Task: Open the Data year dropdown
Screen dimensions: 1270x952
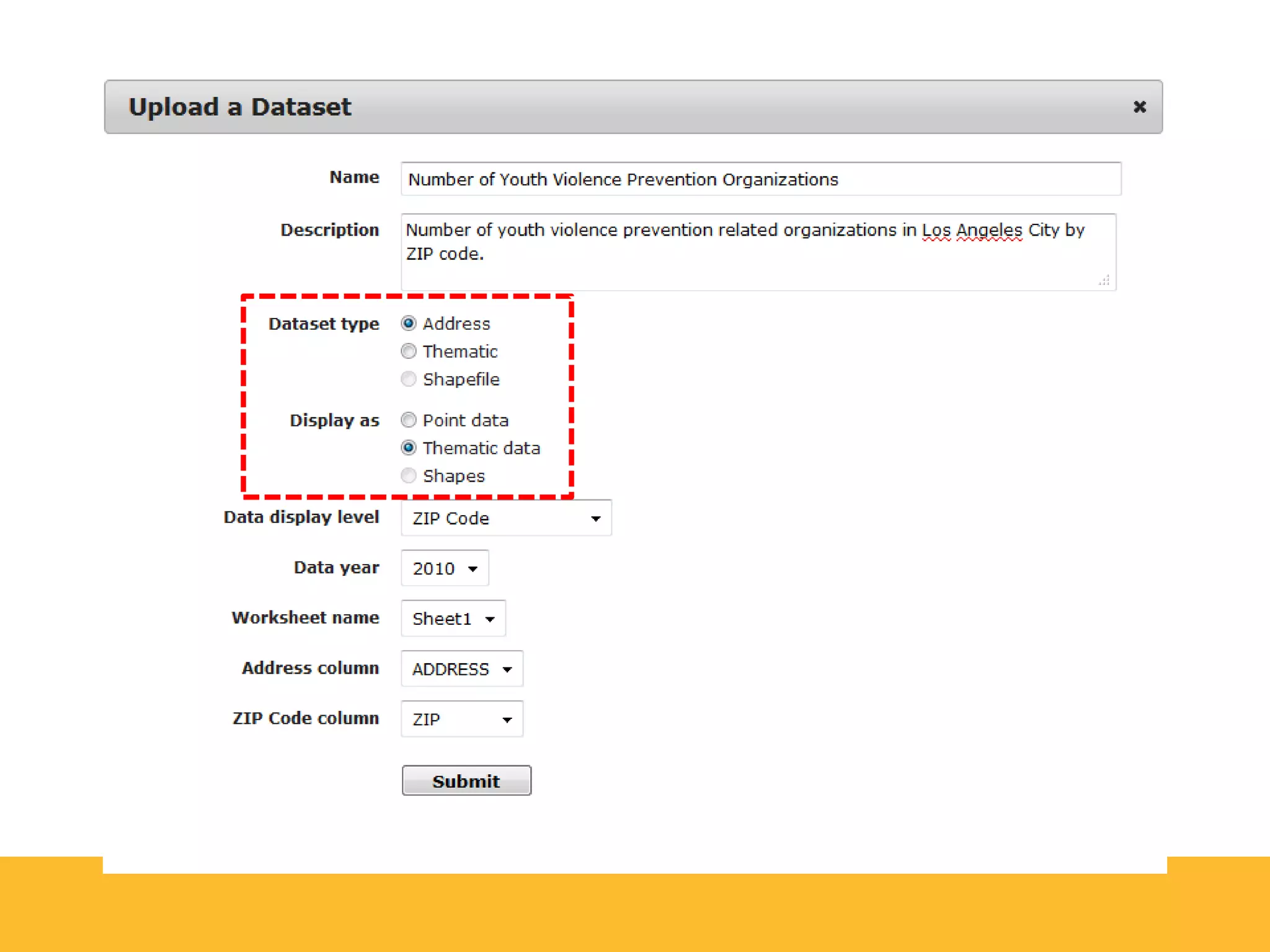Action: point(444,568)
